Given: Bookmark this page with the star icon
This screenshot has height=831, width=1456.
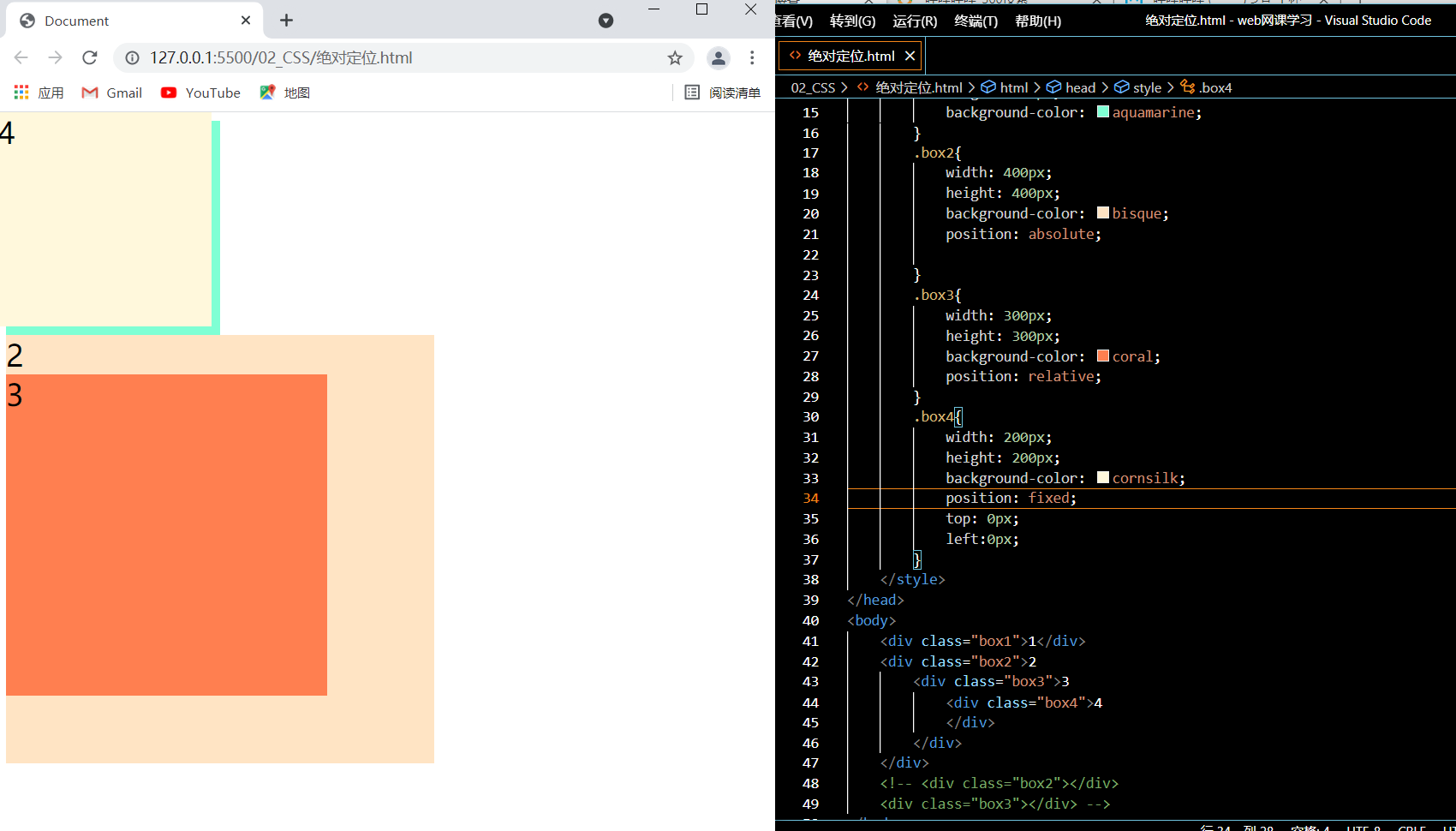Looking at the screenshot, I should [x=675, y=57].
